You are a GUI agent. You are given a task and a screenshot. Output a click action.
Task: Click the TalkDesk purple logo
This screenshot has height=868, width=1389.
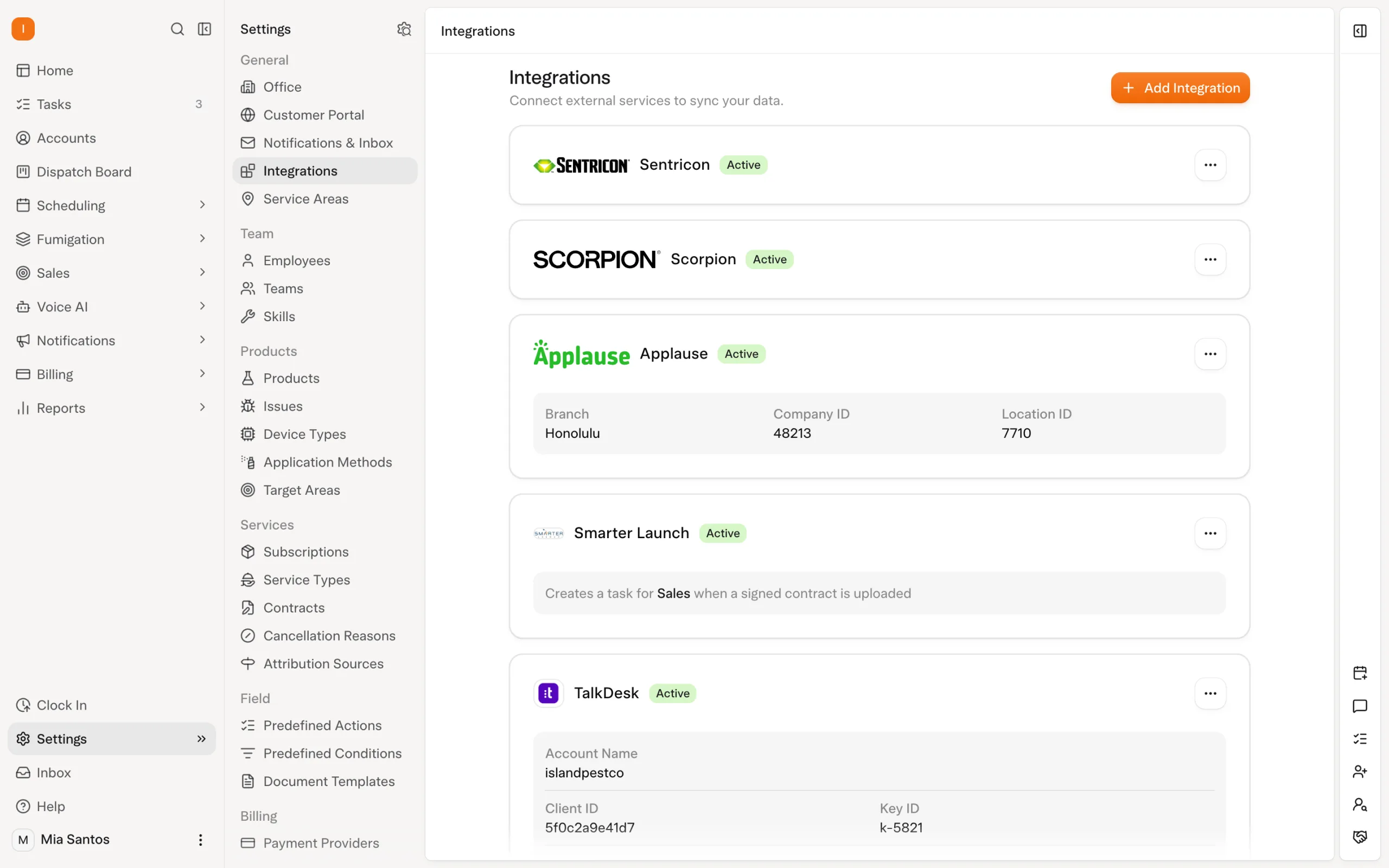click(x=548, y=693)
